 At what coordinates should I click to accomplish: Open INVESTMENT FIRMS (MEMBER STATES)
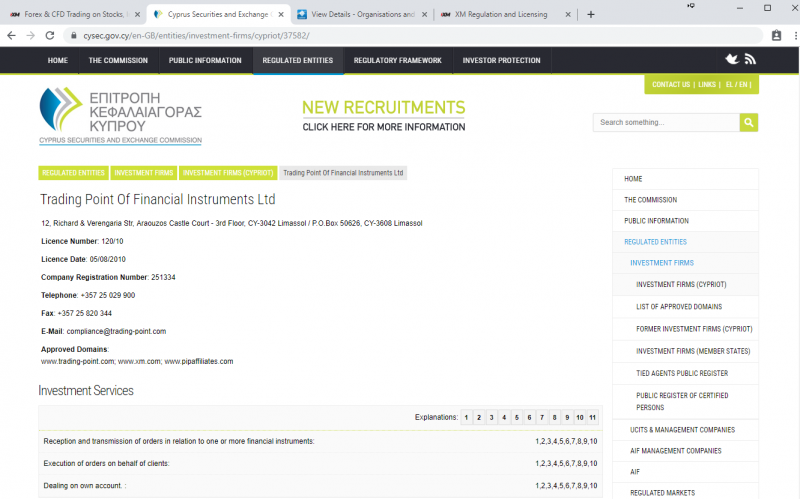(685, 351)
